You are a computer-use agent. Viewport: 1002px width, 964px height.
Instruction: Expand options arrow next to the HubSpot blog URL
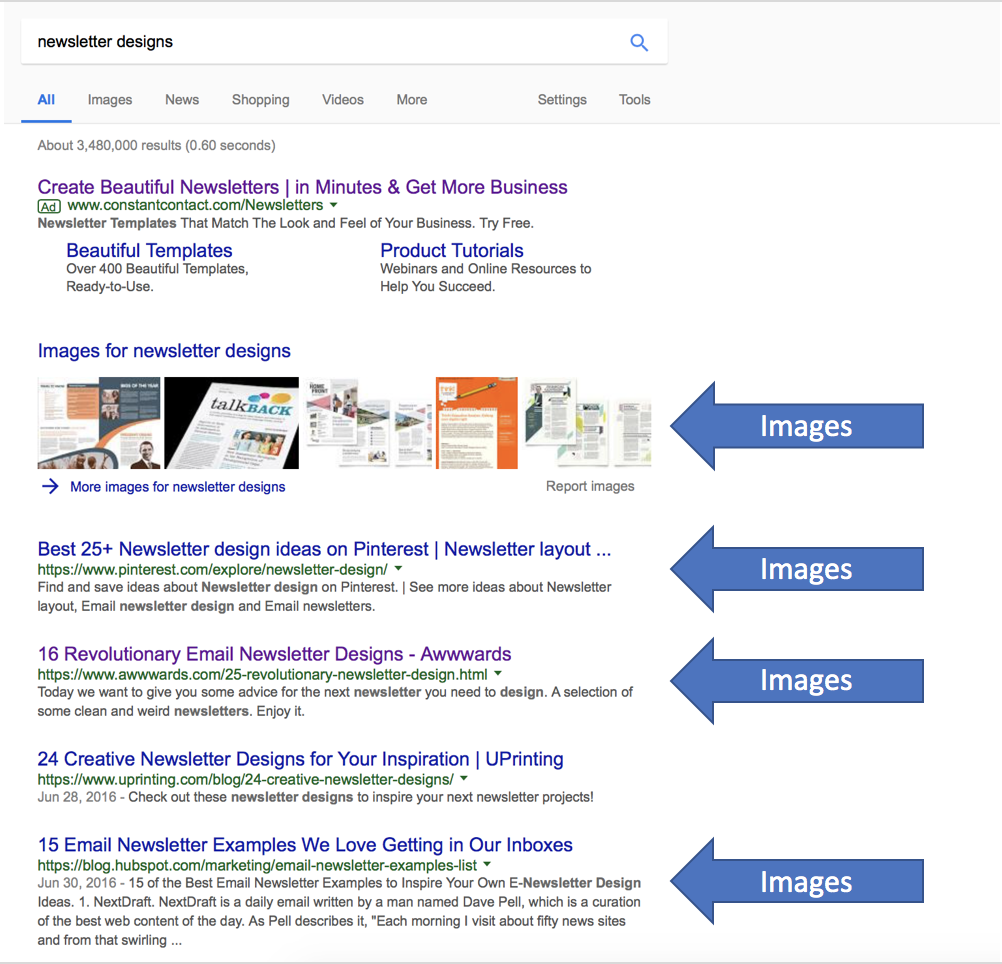pyautogui.click(x=487, y=865)
